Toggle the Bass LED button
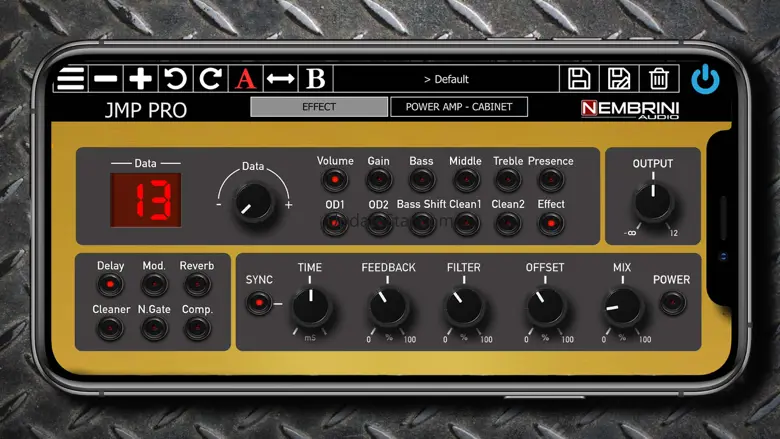The height and width of the screenshot is (439, 780). [422, 179]
